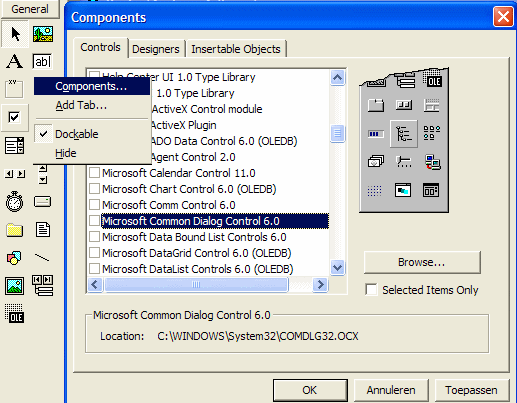Select the Pointer tool in the toolbox
The height and width of the screenshot is (403, 517).
15,34
